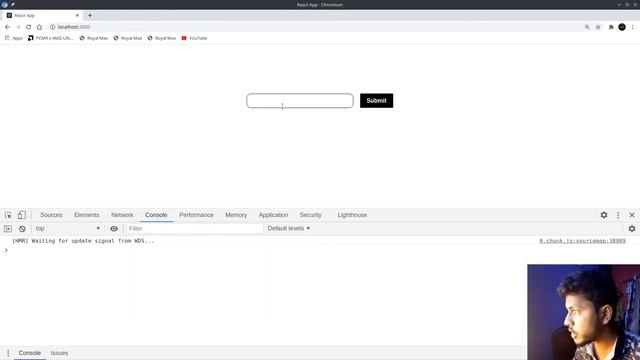Close the React App tab
The height and width of the screenshot is (360, 640).
tap(77, 16)
